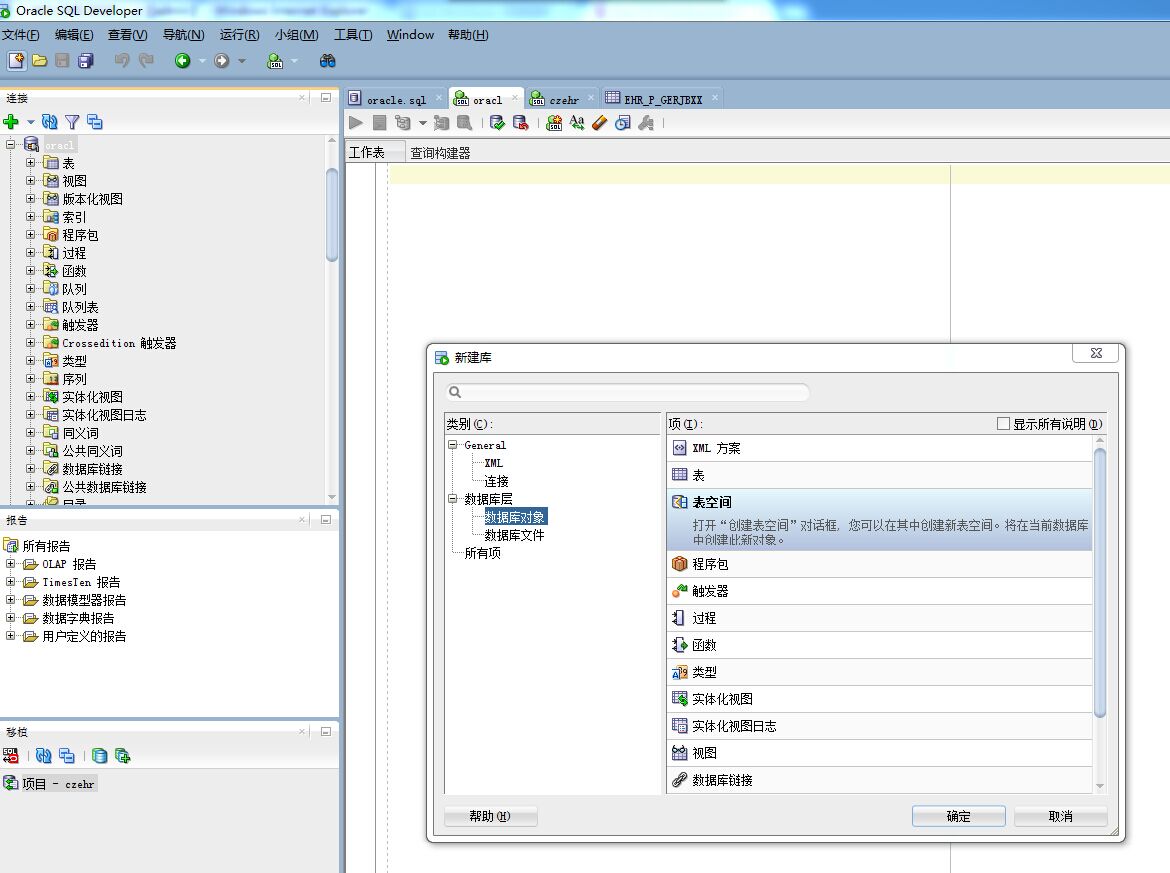Click the binoculars Find DB Object icon
The image size is (1170, 873).
pos(327,61)
